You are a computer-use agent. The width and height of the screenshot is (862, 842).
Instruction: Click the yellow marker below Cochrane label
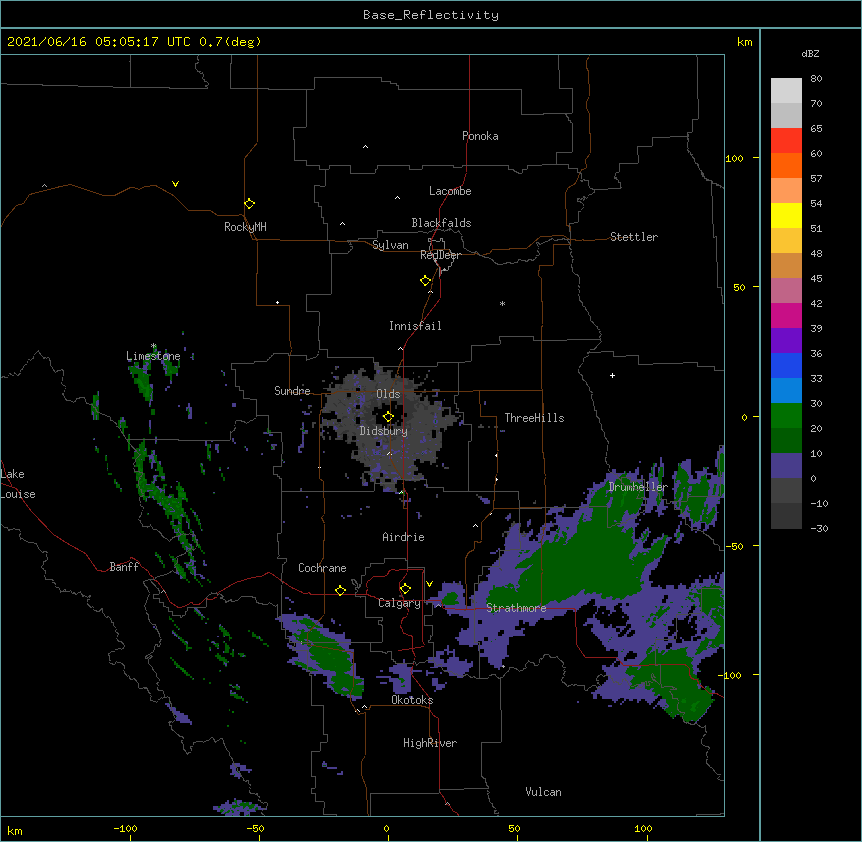pyautogui.click(x=340, y=590)
